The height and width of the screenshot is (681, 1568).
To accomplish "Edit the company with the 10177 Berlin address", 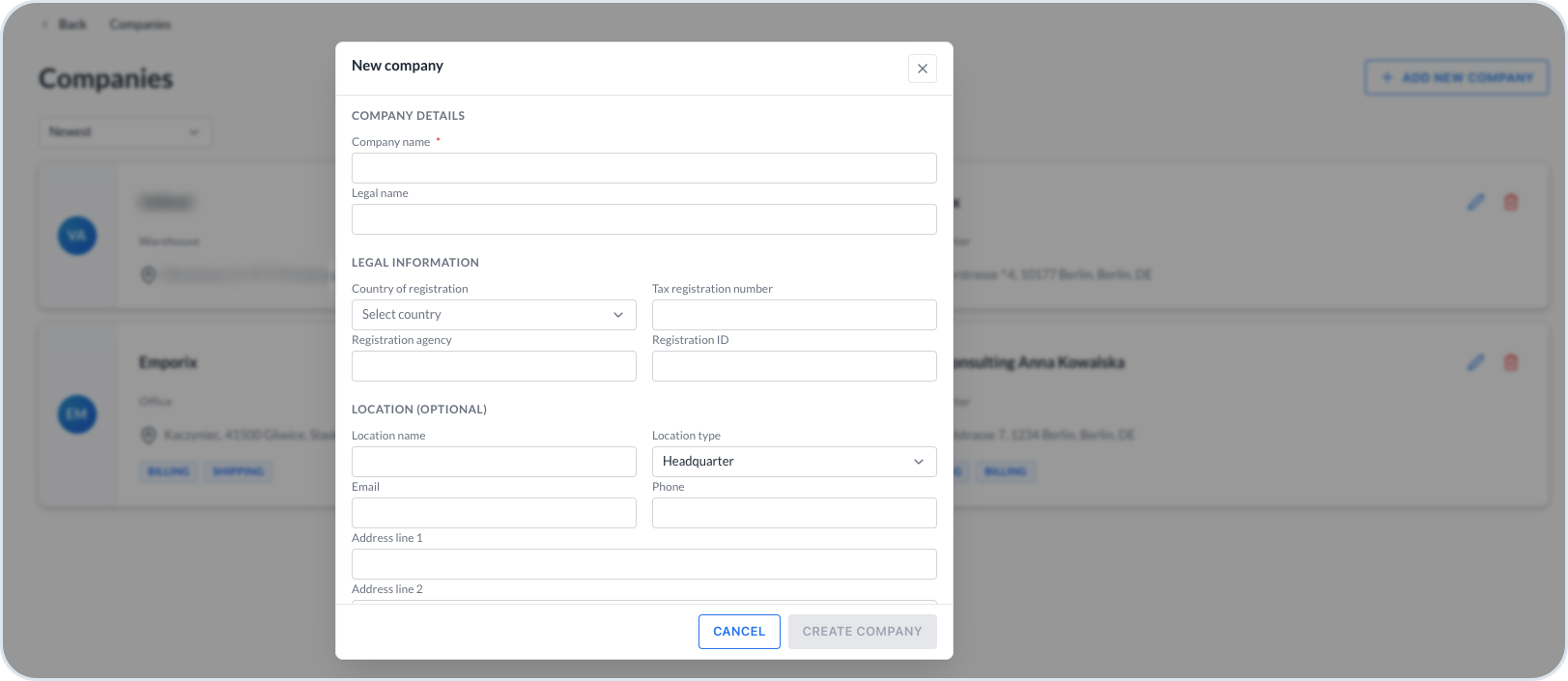I will (1476, 202).
